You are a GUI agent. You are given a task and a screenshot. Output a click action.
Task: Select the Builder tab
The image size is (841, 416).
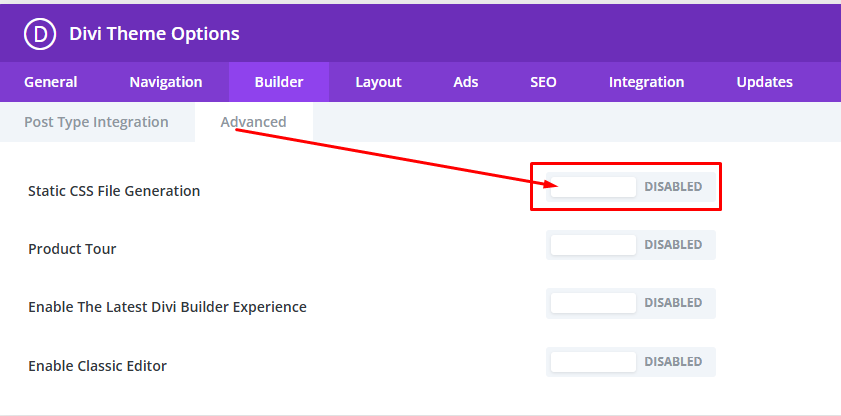pos(279,82)
